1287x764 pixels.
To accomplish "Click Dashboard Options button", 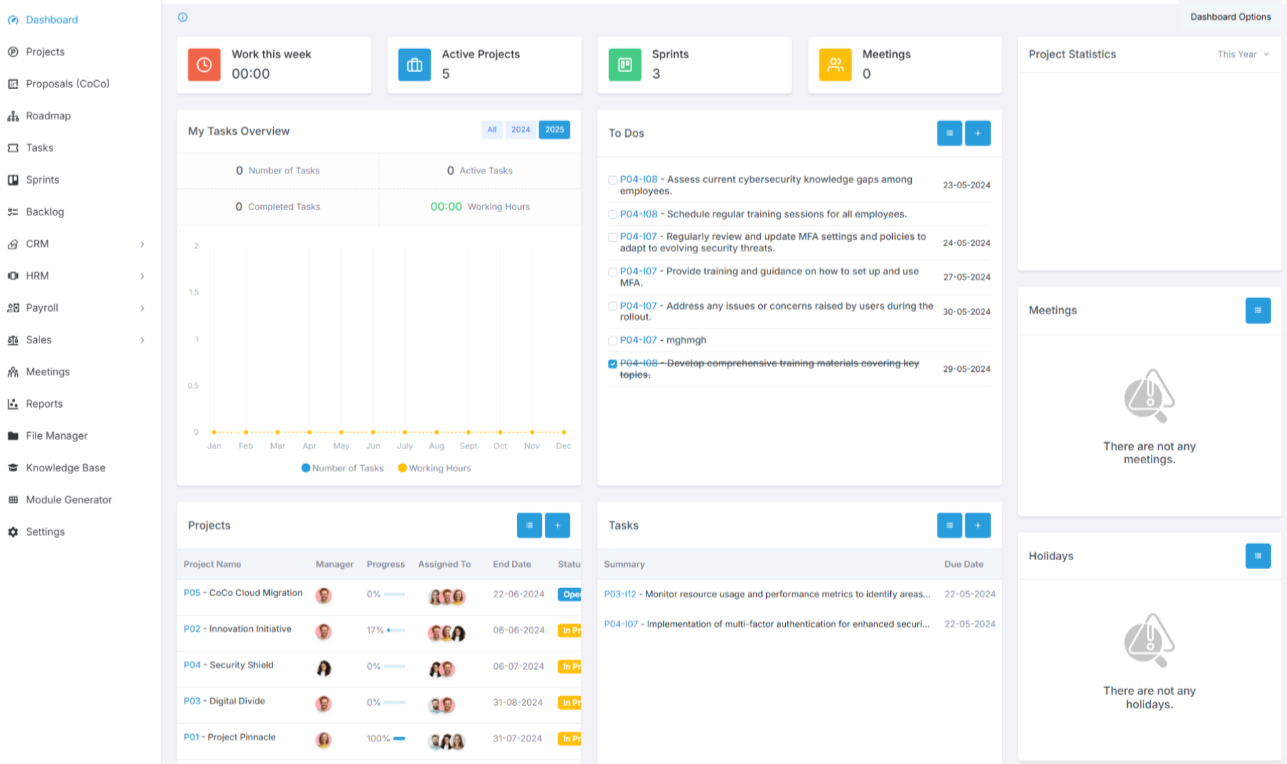I will (x=1230, y=17).
